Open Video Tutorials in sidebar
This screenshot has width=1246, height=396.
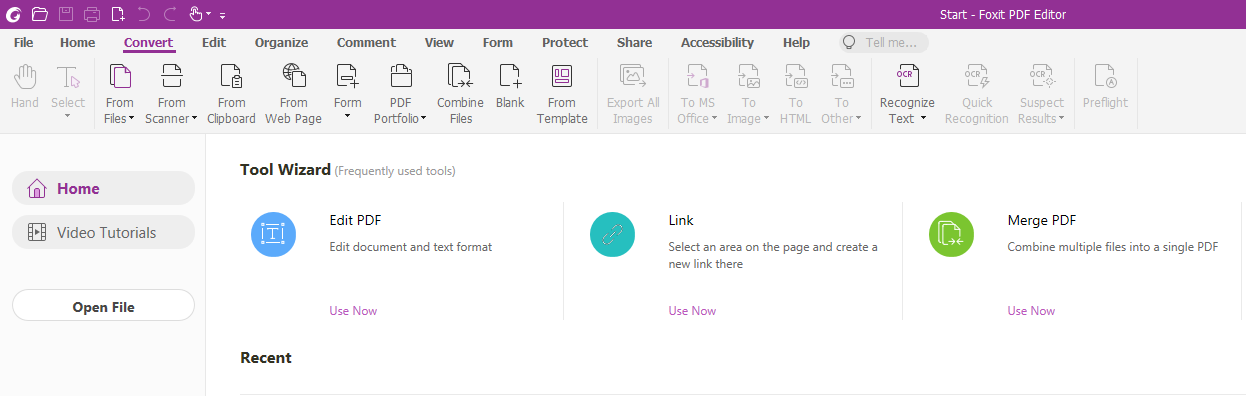103,232
